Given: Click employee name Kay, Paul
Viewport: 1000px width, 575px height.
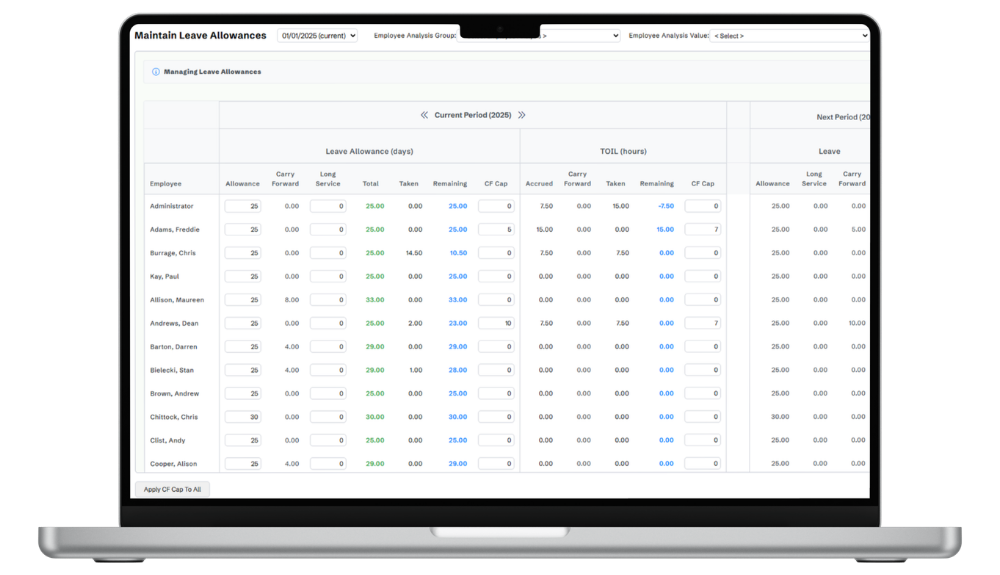Looking at the screenshot, I should tap(165, 277).
